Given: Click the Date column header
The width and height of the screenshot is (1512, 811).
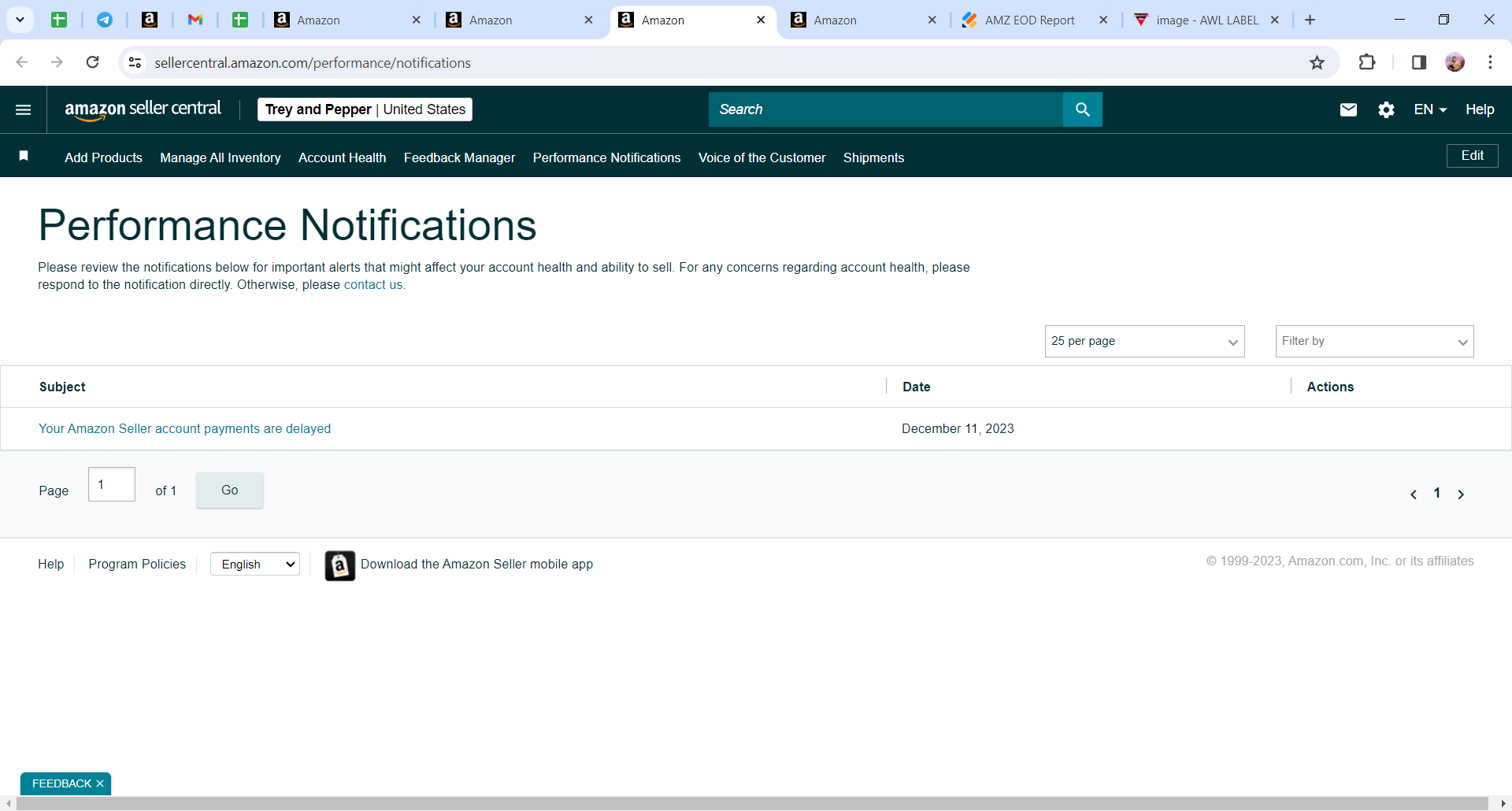Looking at the screenshot, I should click(x=917, y=387).
